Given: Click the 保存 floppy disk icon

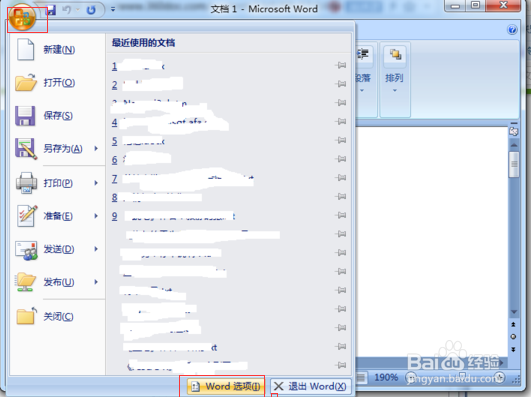Looking at the screenshot, I should pos(25,116).
